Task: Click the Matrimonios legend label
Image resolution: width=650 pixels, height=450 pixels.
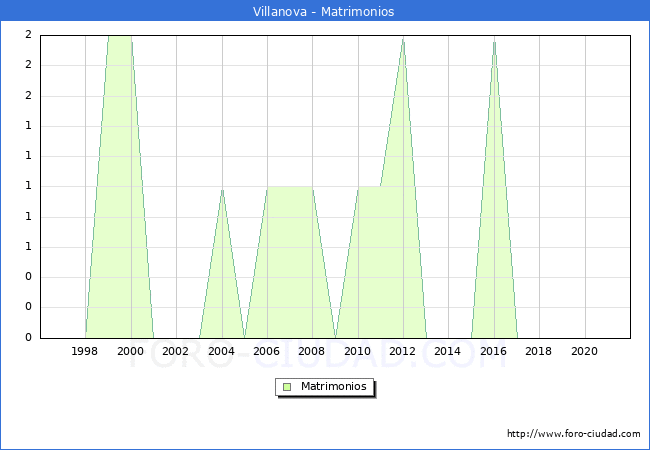Action: 334,386
